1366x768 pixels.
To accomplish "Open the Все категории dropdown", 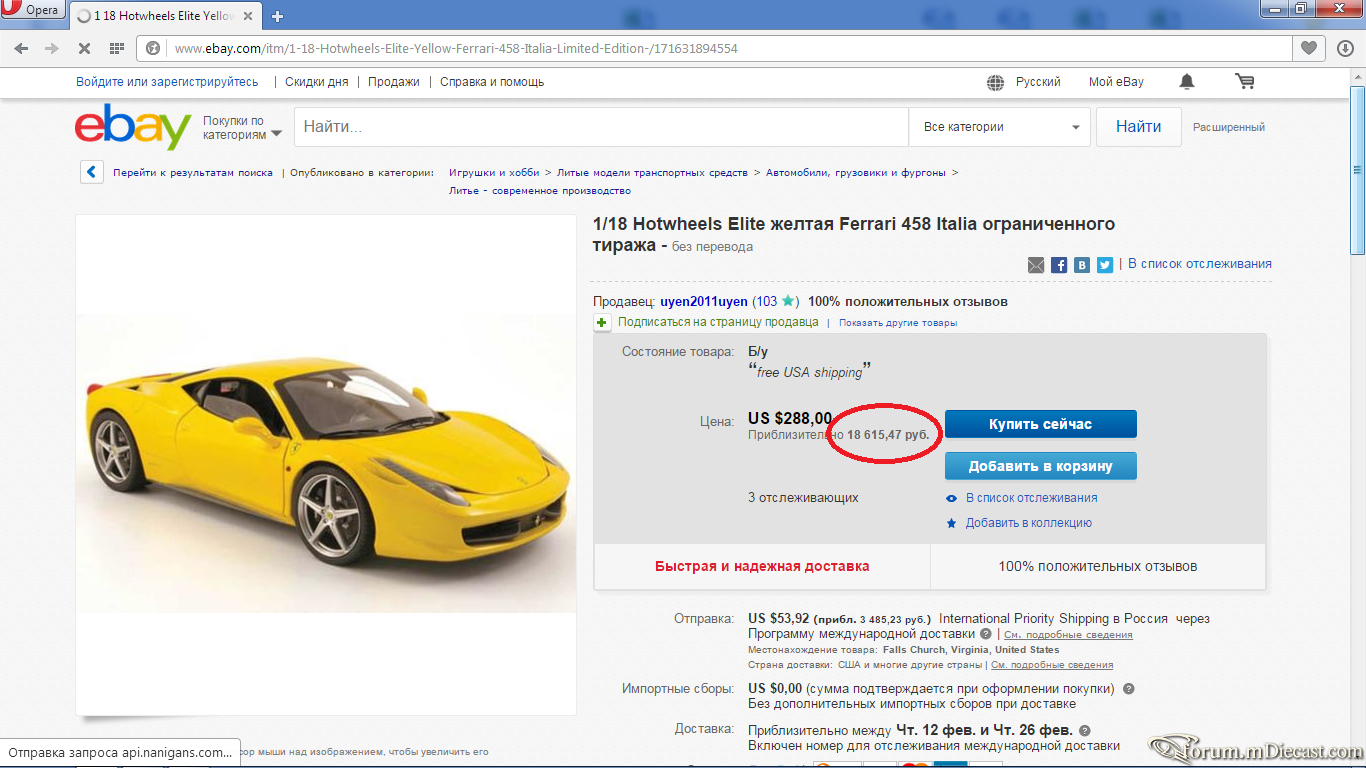I will (1000, 127).
